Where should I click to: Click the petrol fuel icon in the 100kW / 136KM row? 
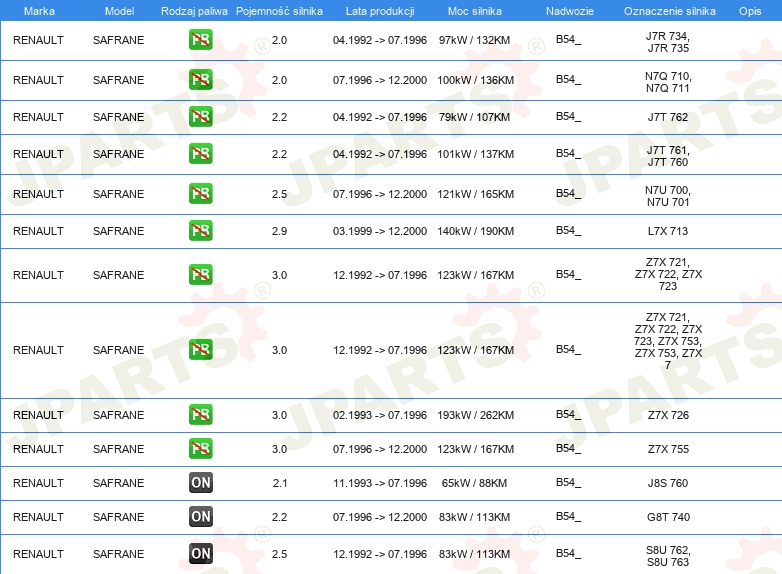point(200,80)
